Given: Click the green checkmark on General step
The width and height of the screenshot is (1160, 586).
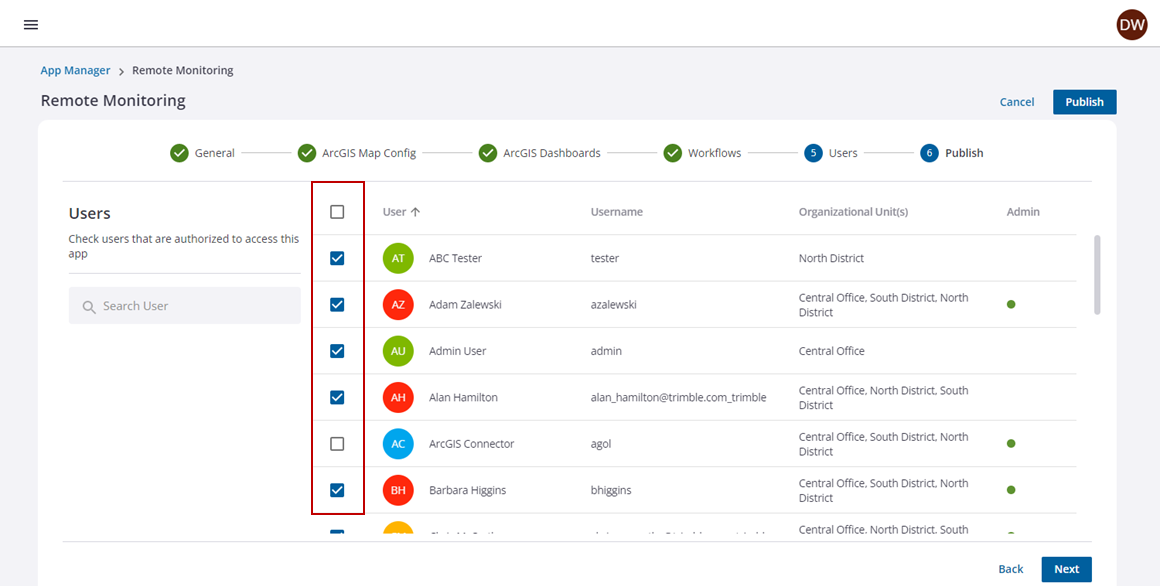Looking at the screenshot, I should pos(179,153).
